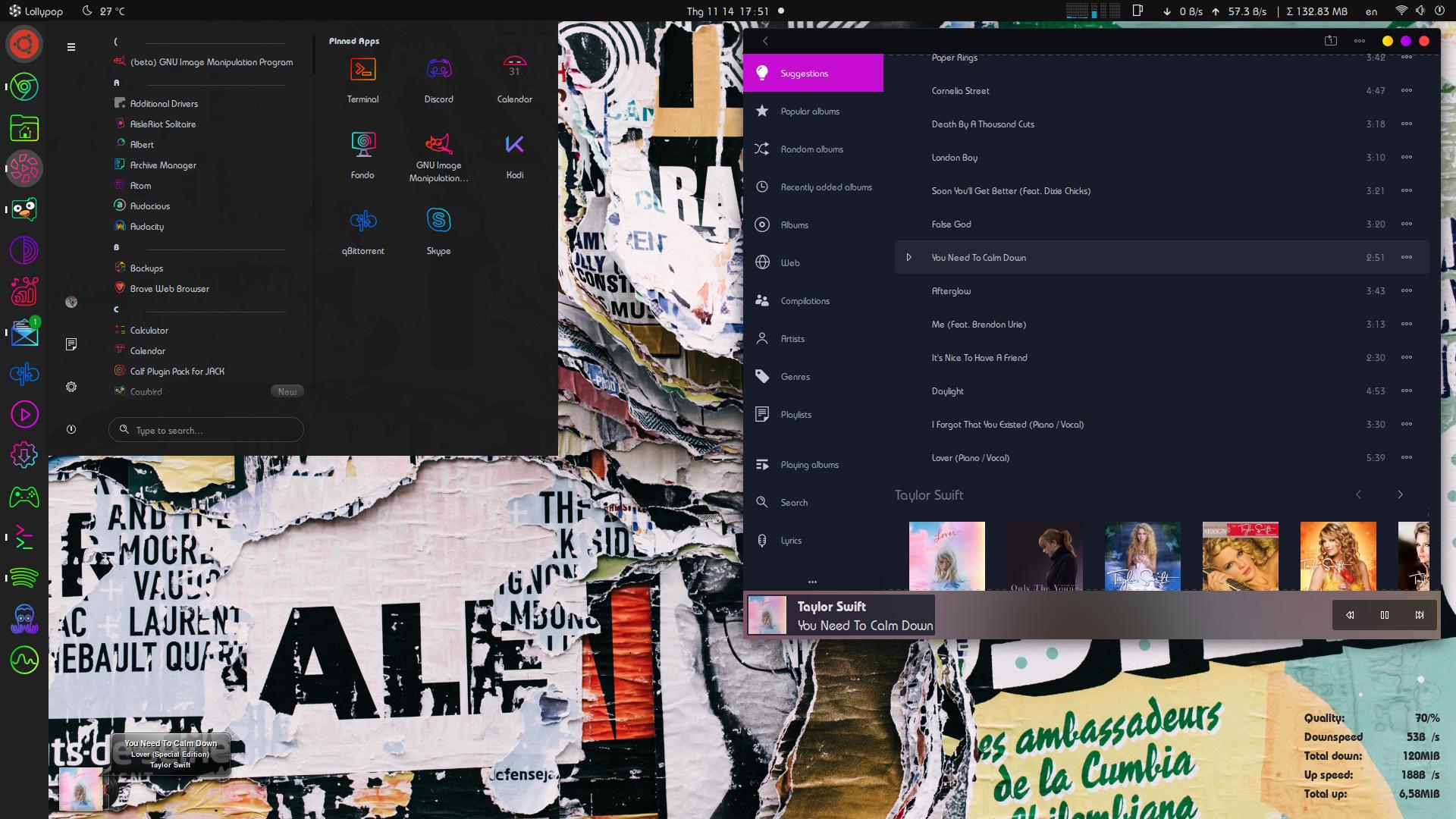Open the mail client dock icon
The image size is (1456, 819).
[24, 332]
